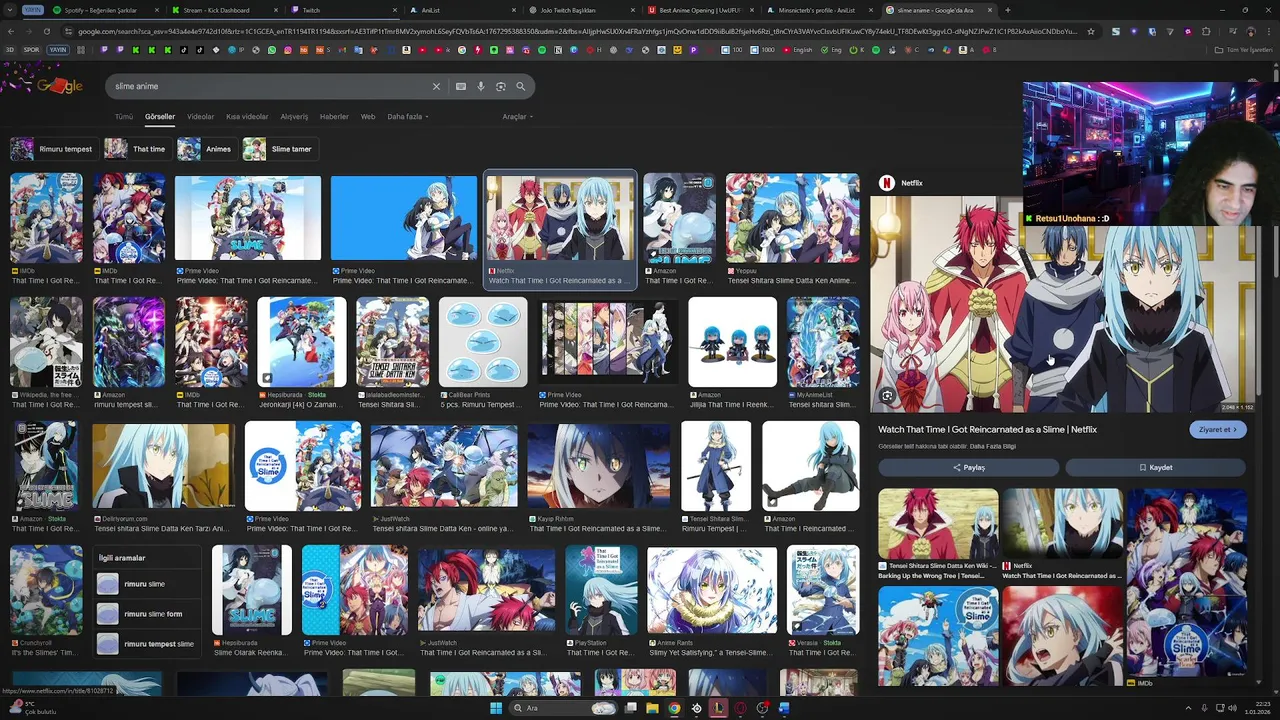1280x720 pixels.
Task: Reload the page with the refresh icon
Action: [46, 31]
